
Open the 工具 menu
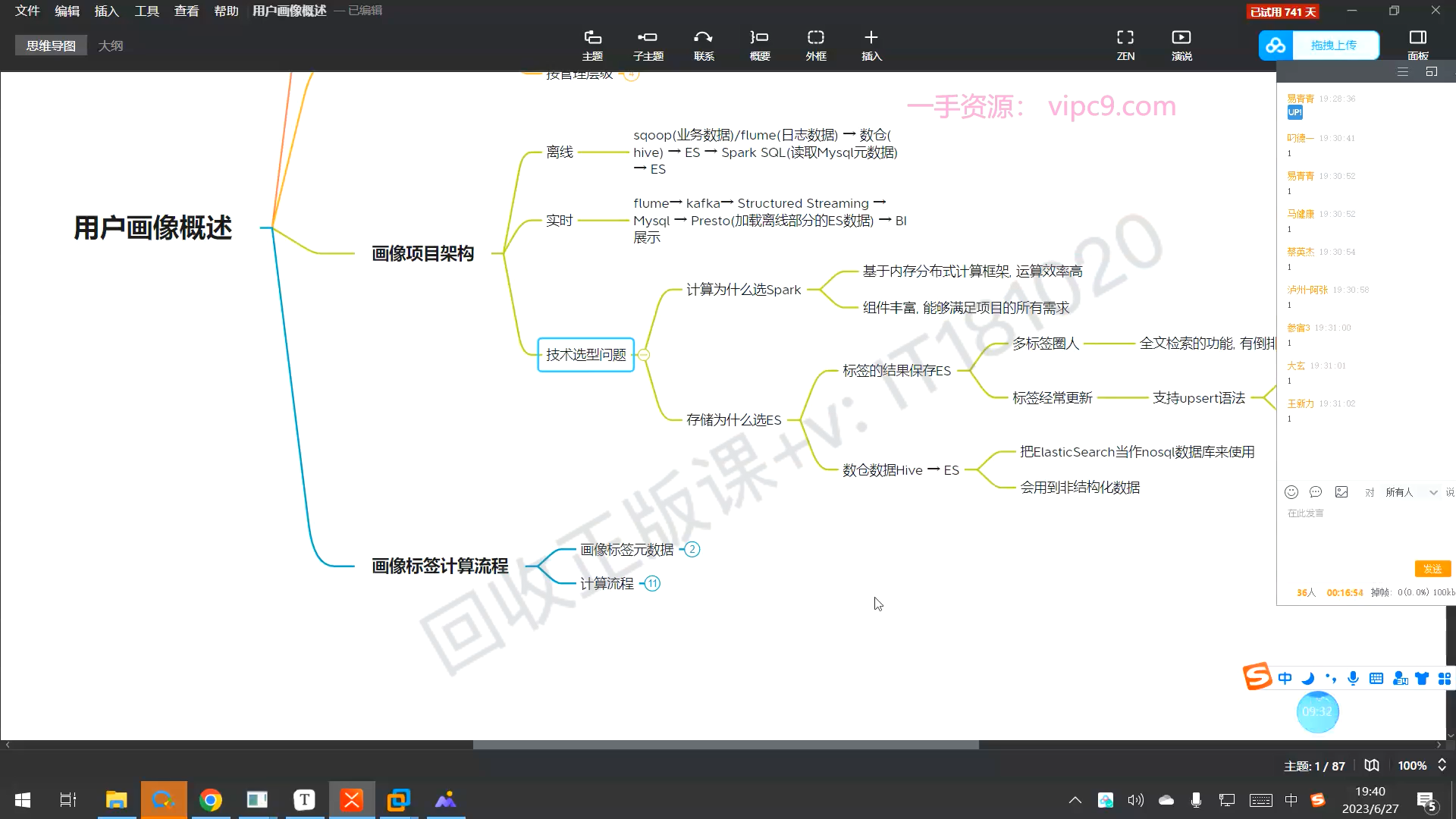tap(146, 11)
